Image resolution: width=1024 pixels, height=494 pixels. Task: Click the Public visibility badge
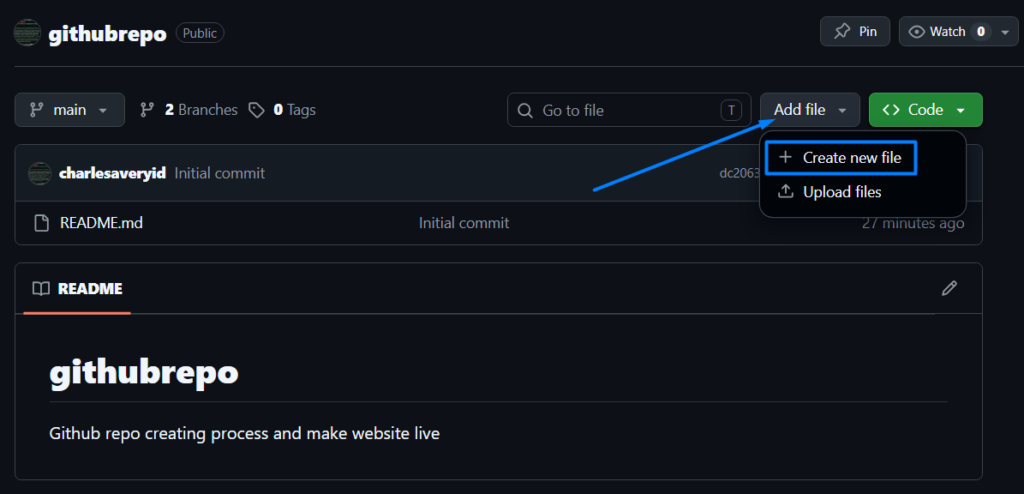pyautogui.click(x=200, y=33)
